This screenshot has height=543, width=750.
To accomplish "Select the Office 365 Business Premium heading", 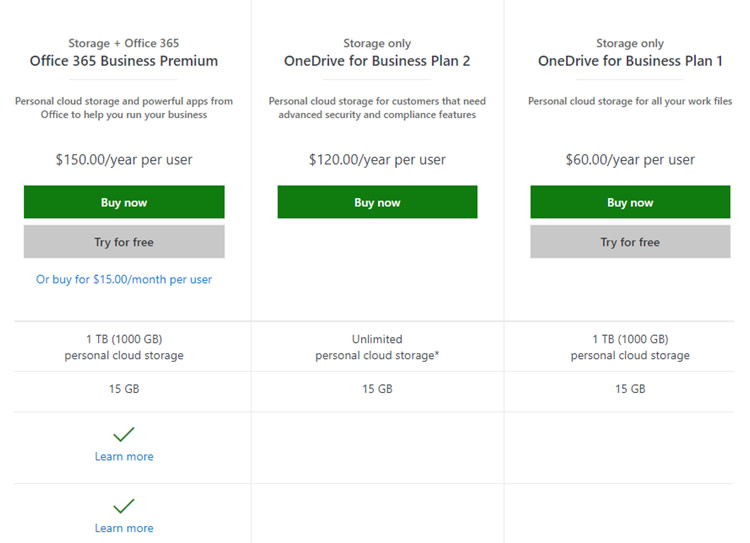I will point(124,61).
